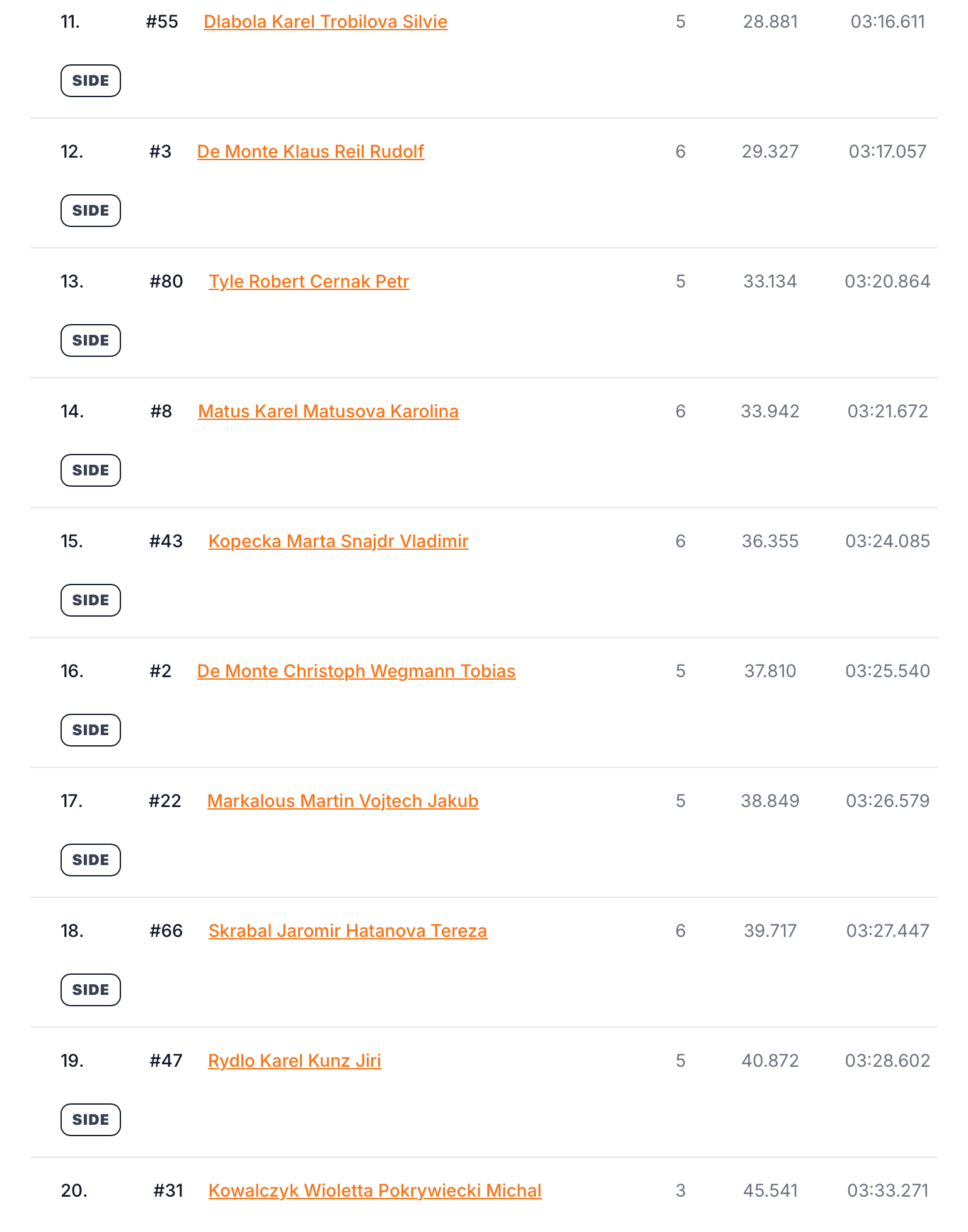This screenshot has width=968, height=1232.
Task: Open Rydlo Karel Kunz Jiri link
Action: click(294, 1061)
